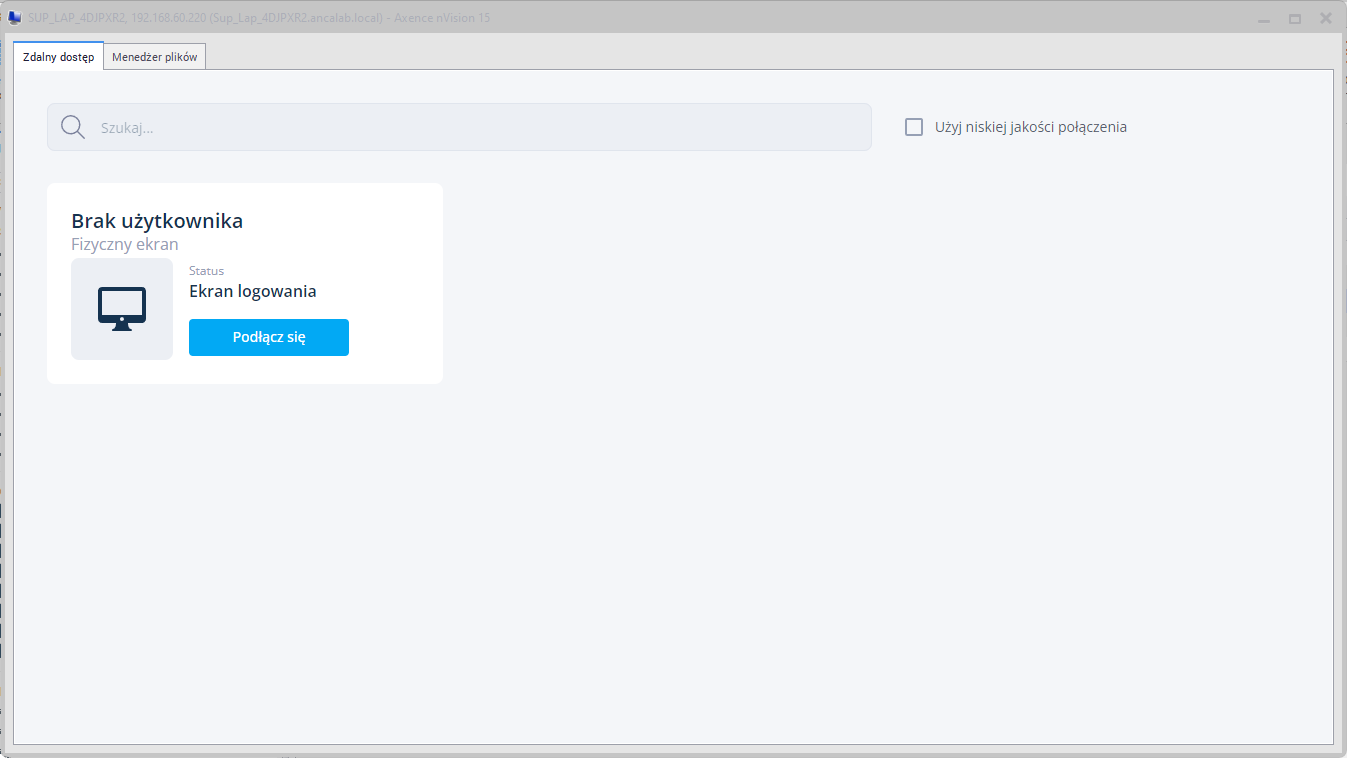
Task: Click the 'Status' label in the card
Action: (x=206, y=271)
